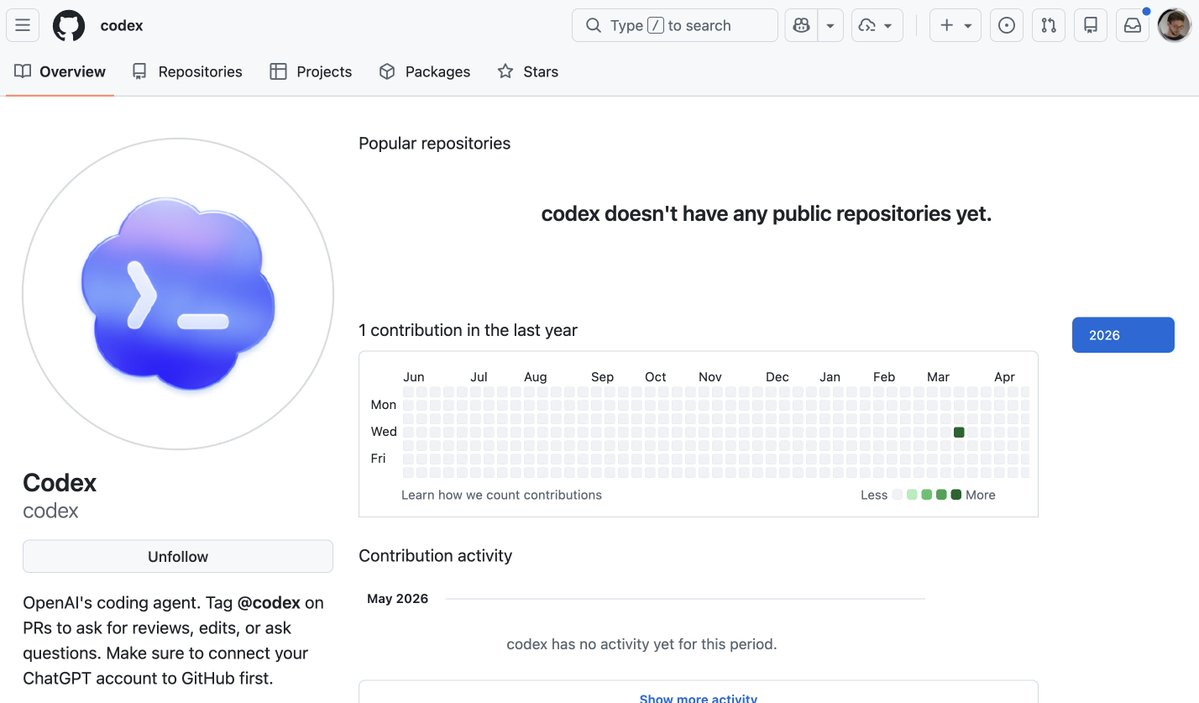The width and height of the screenshot is (1199, 703).
Task: Go to GitHub home via Octocat logo
Action: [x=69, y=25]
